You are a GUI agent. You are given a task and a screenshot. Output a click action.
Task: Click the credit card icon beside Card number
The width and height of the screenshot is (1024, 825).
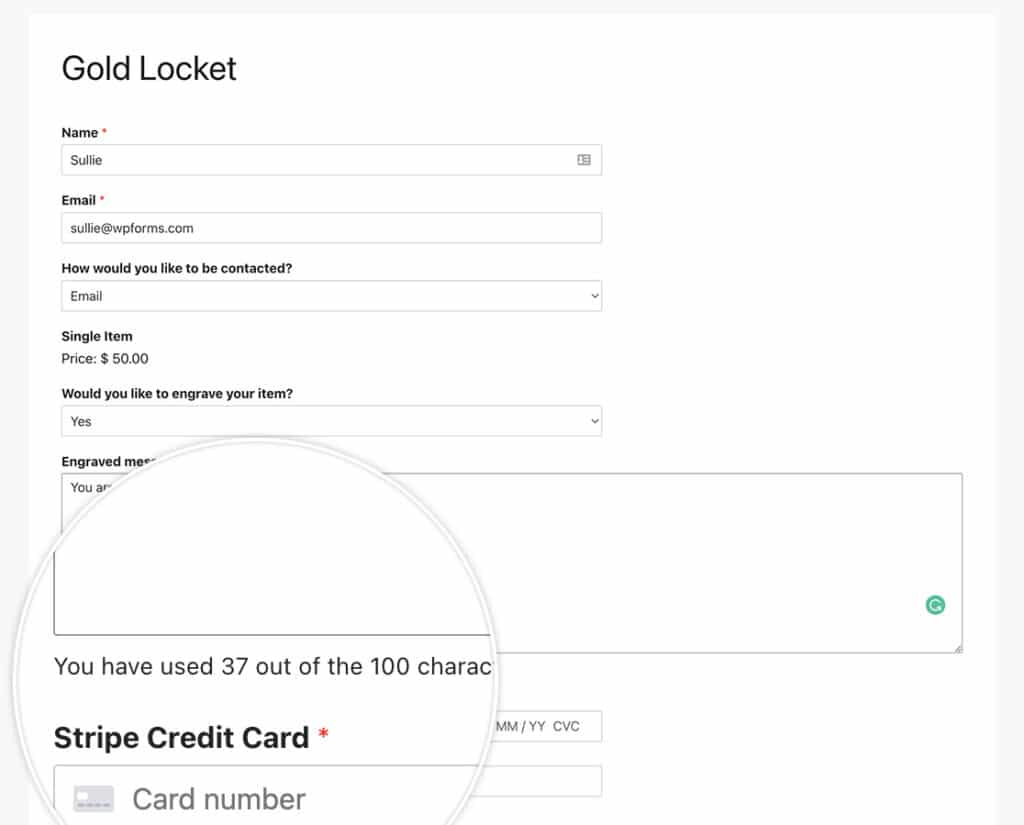(93, 797)
